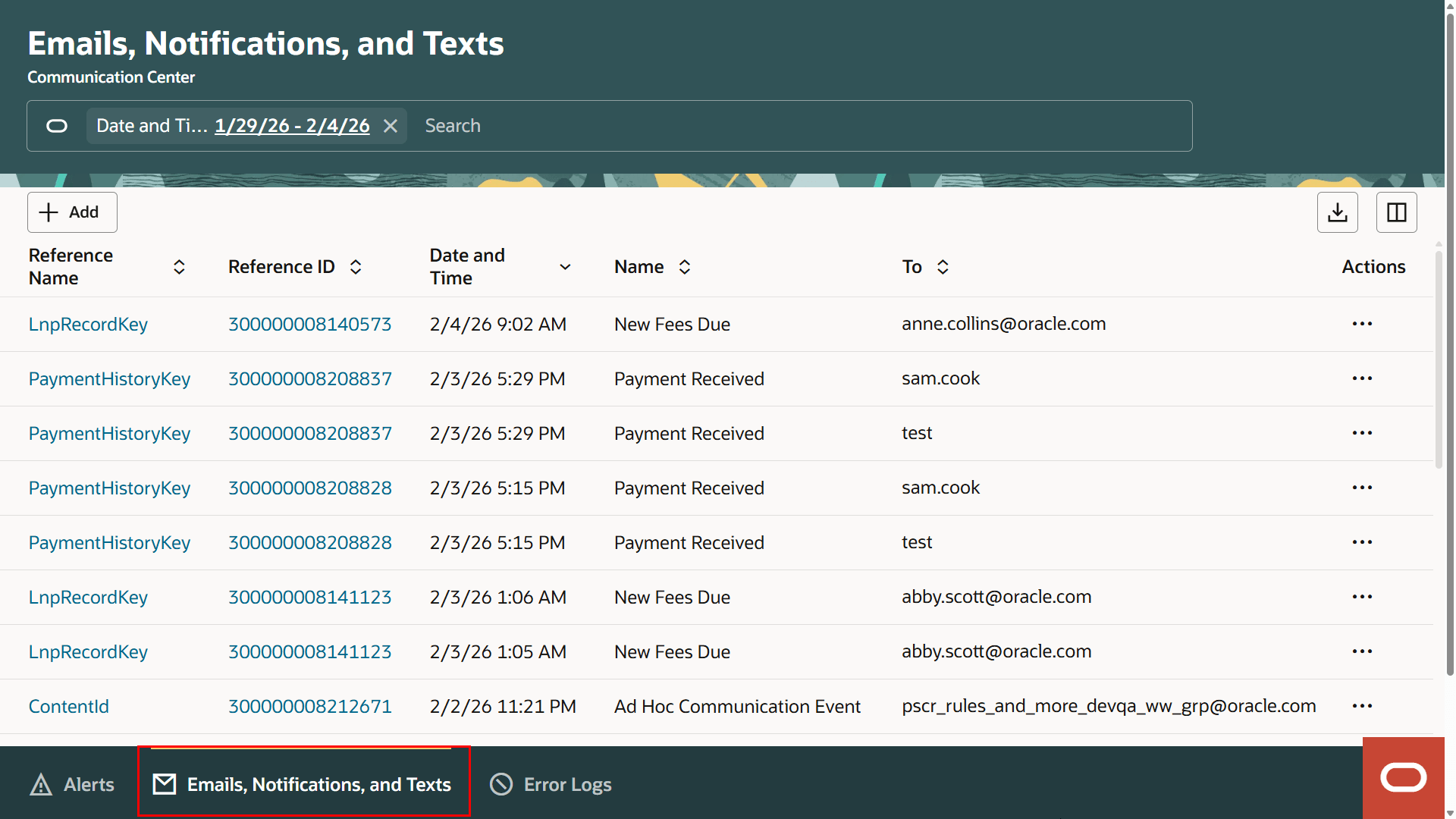Remove the Date and Time filter chip
1456x819 pixels.
point(391,126)
